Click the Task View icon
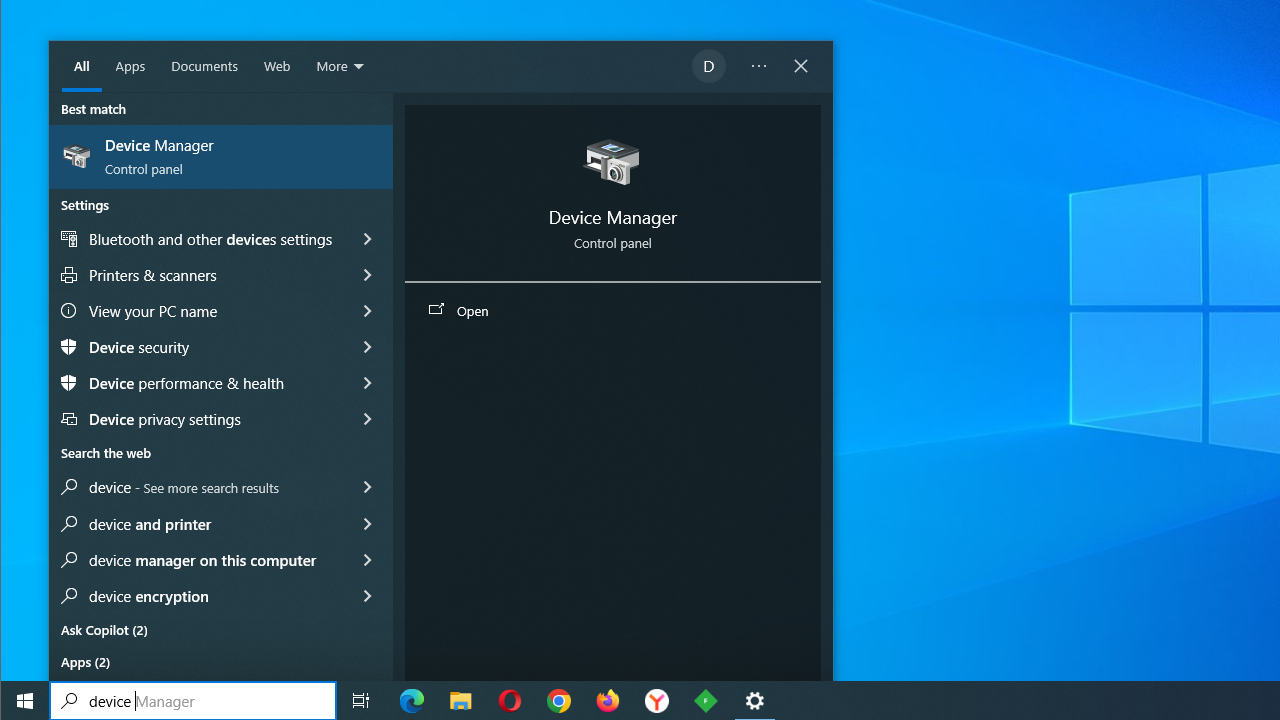 click(361, 701)
